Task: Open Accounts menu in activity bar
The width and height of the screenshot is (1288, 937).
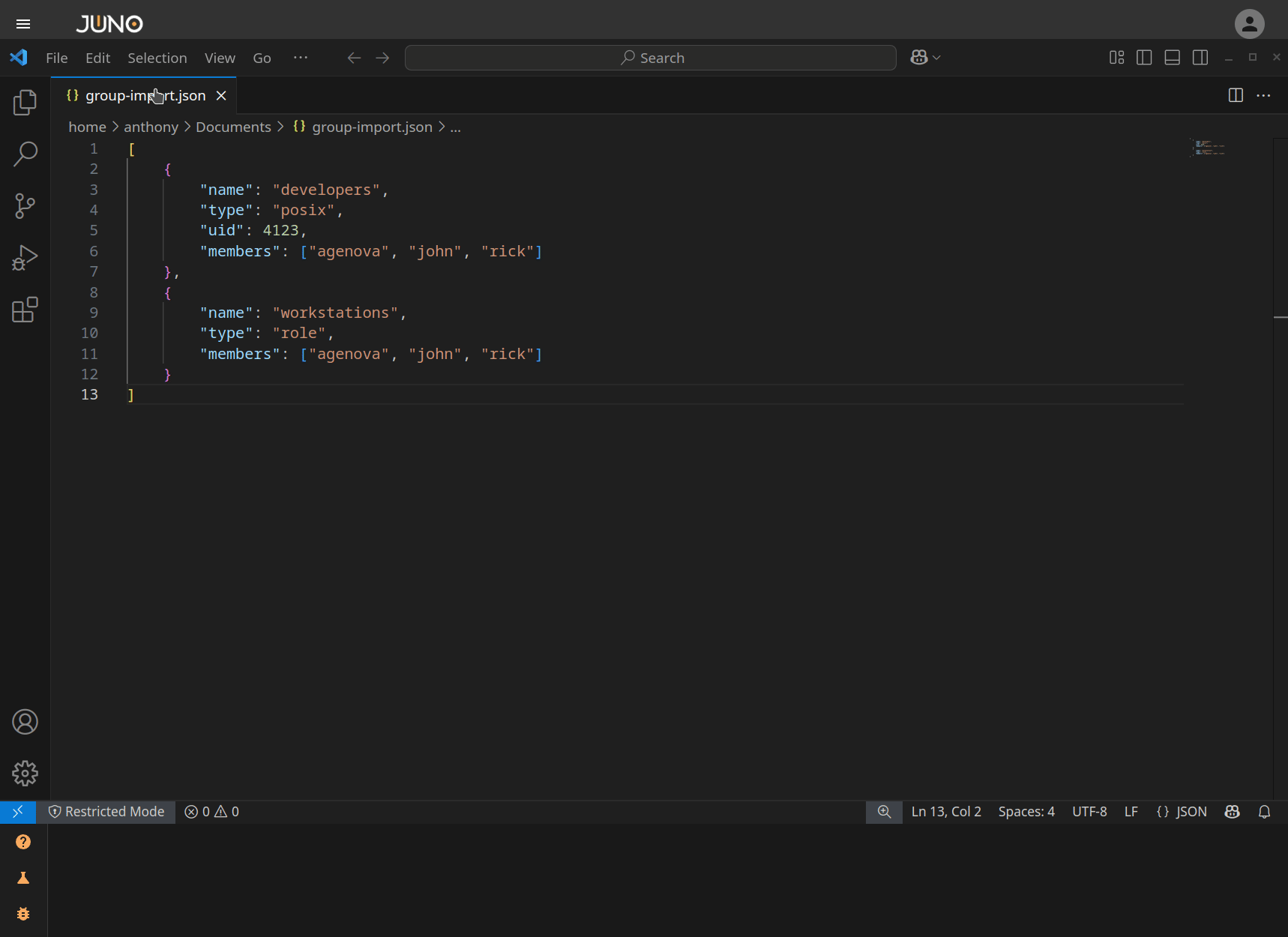Action: (25, 722)
